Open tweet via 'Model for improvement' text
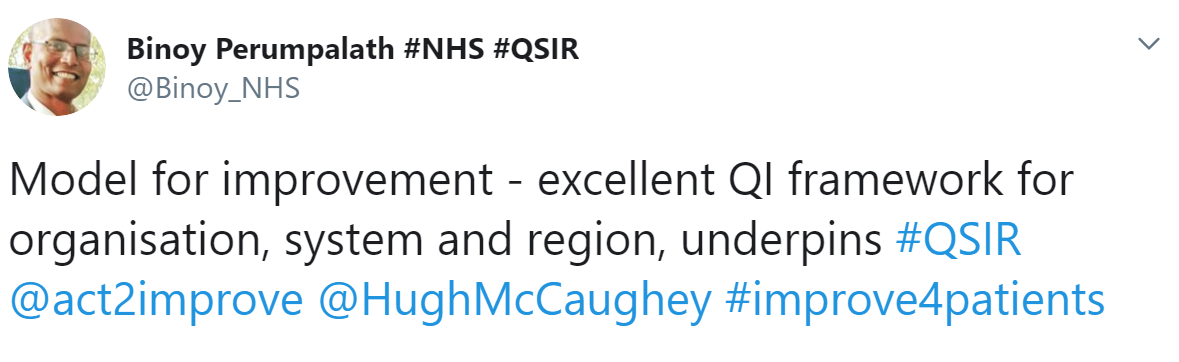Image resolution: width=1179 pixels, height=362 pixels. click(x=251, y=183)
